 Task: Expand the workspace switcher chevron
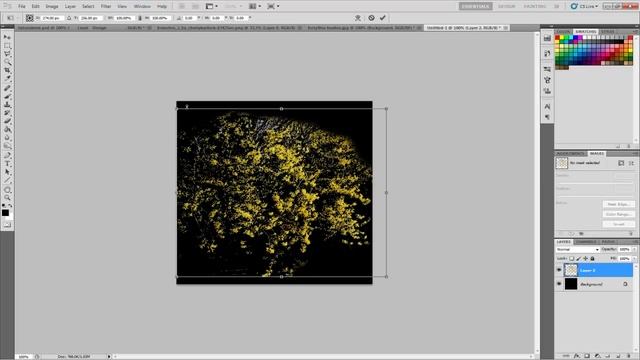[556, 6]
